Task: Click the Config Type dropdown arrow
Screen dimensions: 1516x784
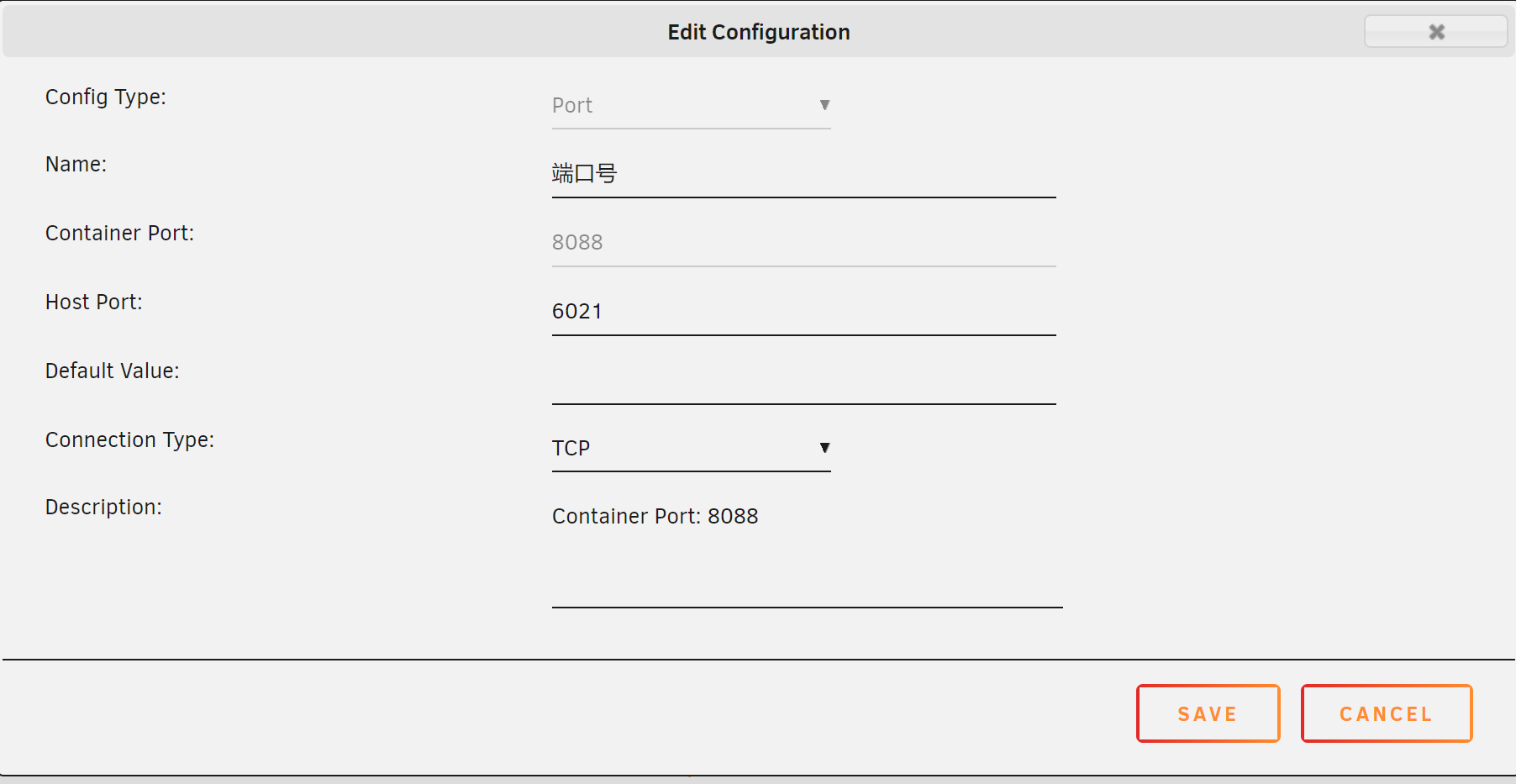Action: pos(824,105)
